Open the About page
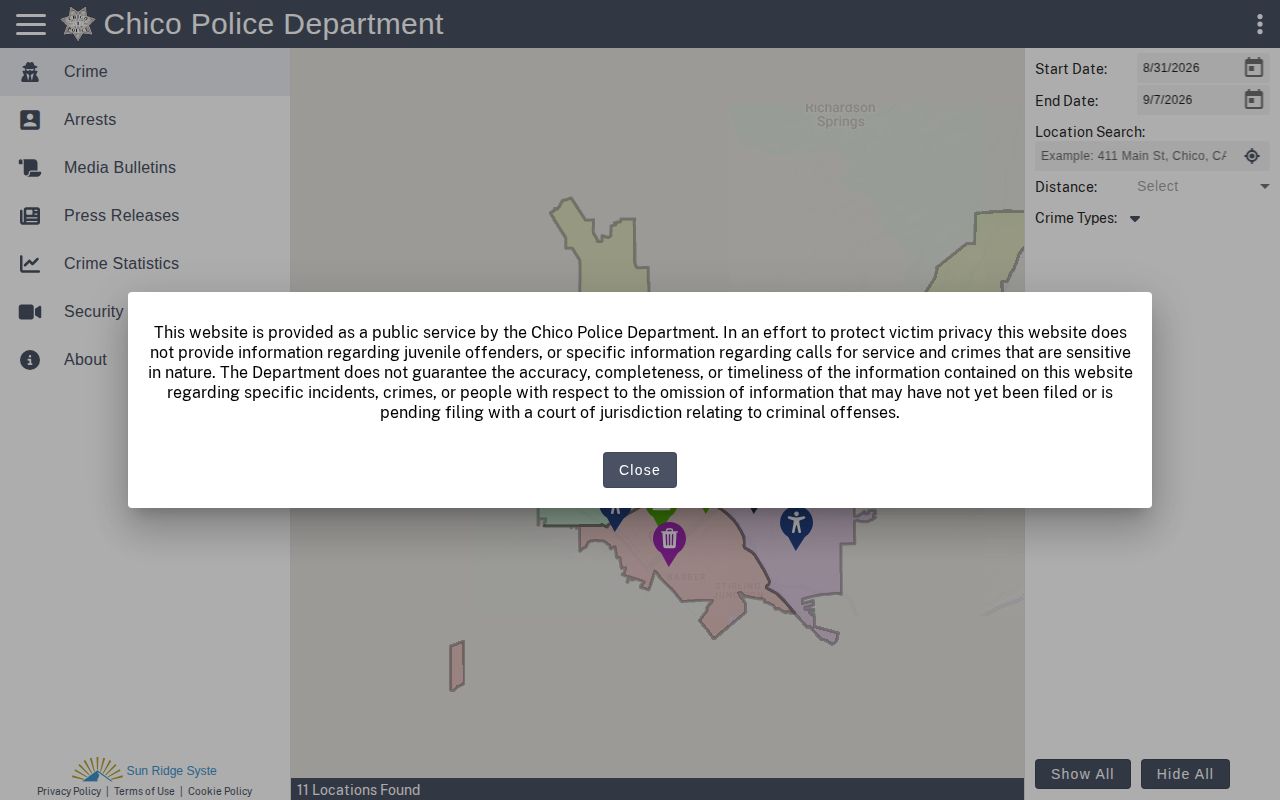Screen dimensions: 1280x800 [x=145, y=360]
